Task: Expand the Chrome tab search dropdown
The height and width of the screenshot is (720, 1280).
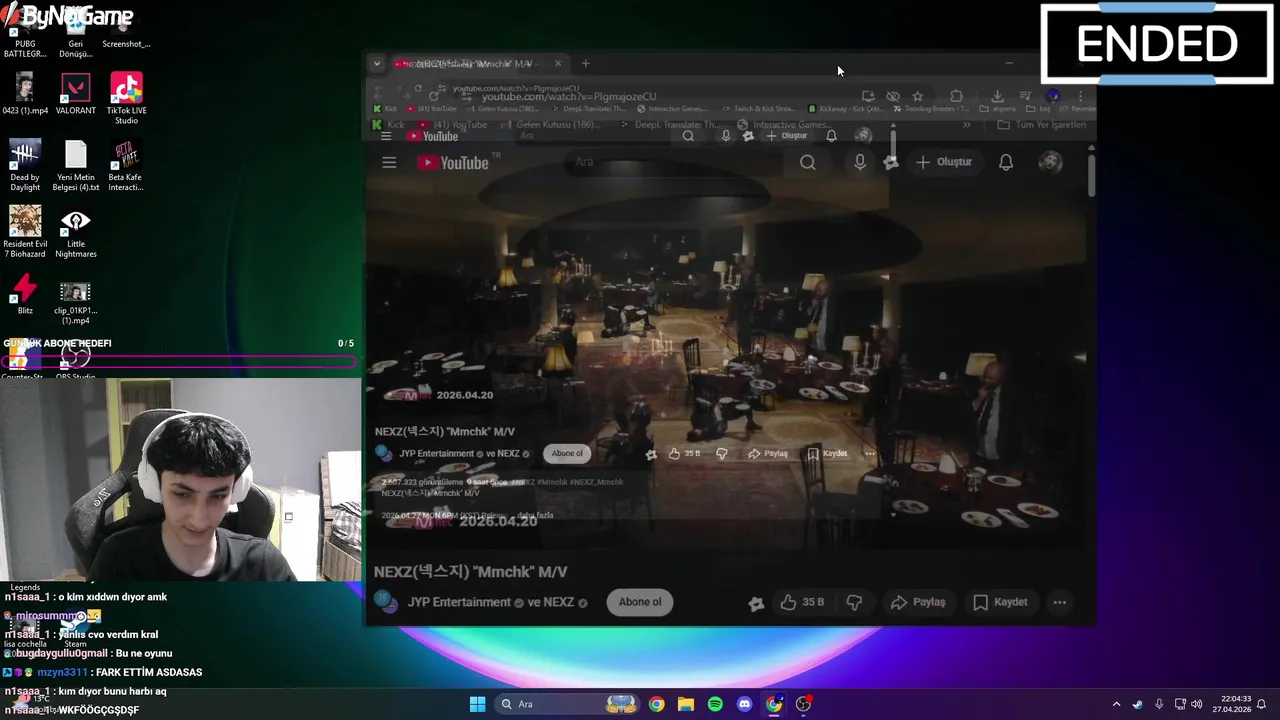Action: point(377,63)
